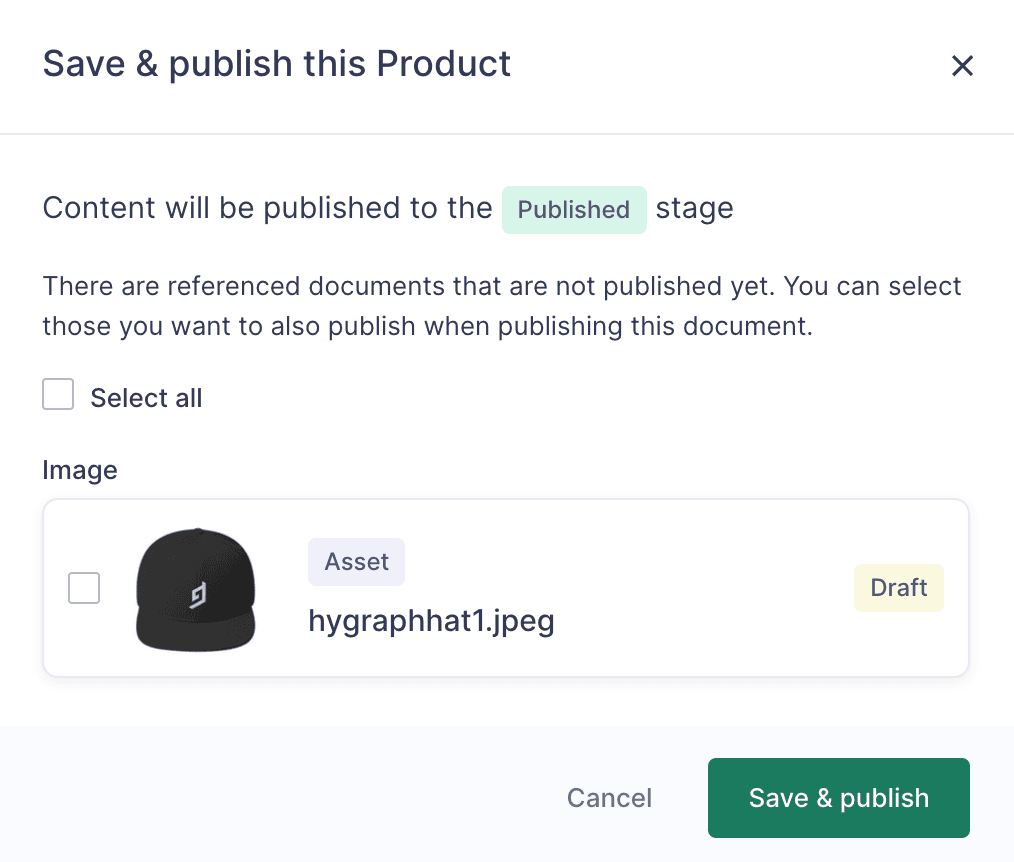Image resolution: width=1014 pixels, height=862 pixels.
Task: Click the Content will be published text
Action: (267, 208)
